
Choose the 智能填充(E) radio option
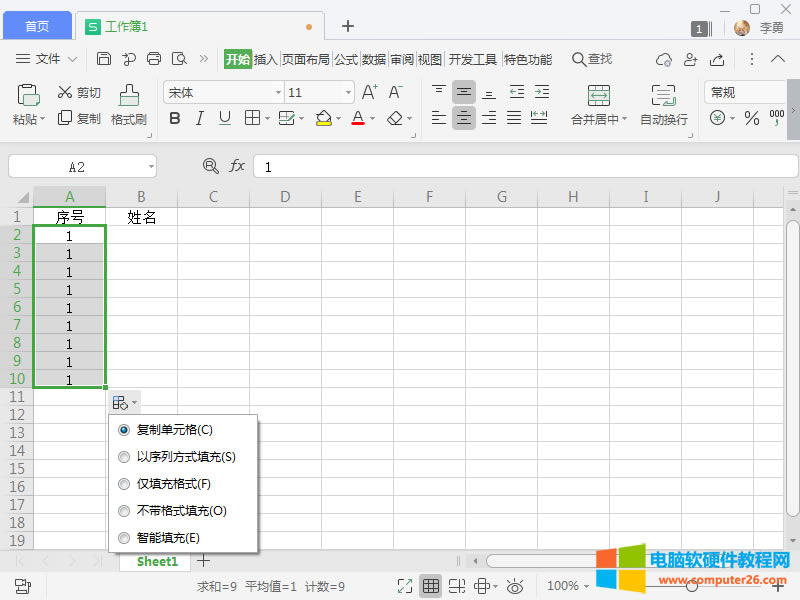[124, 538]
